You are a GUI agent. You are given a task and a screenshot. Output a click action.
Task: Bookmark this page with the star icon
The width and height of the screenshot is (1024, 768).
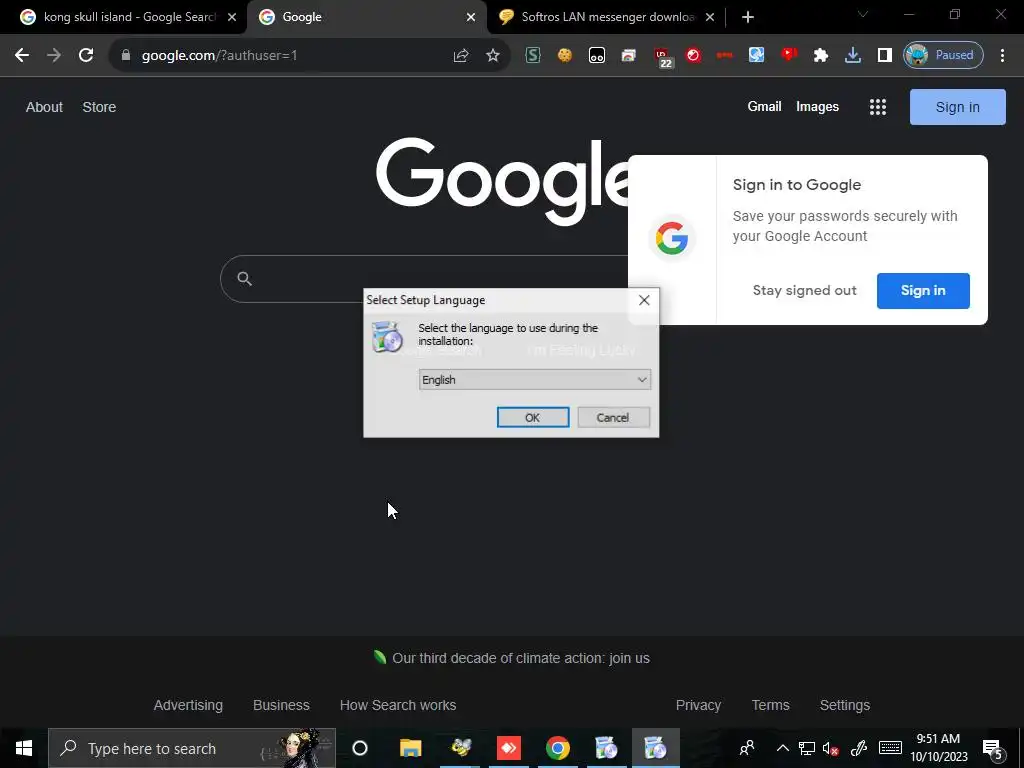point(493,56)
